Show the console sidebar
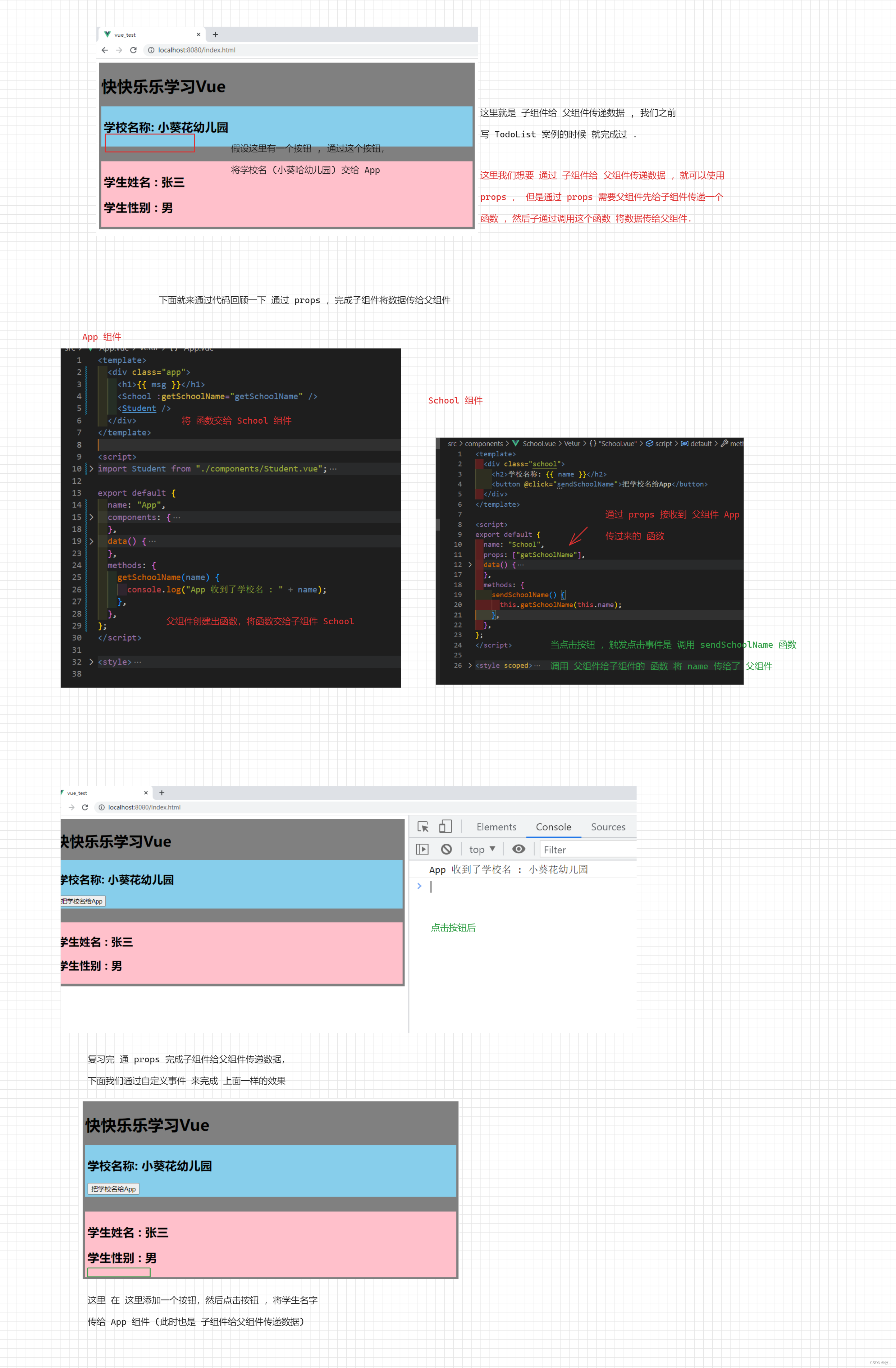The width and height of the screenshot is (896, 1368). pyautogui.click(x=422, y=849)
